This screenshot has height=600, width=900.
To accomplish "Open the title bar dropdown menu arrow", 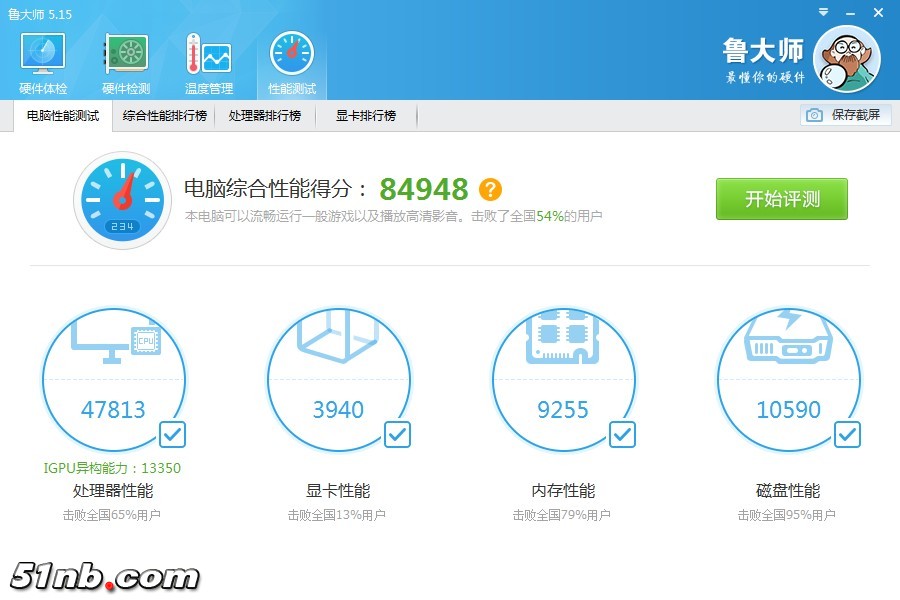I will pyautogui.click(x=822, y=12).
